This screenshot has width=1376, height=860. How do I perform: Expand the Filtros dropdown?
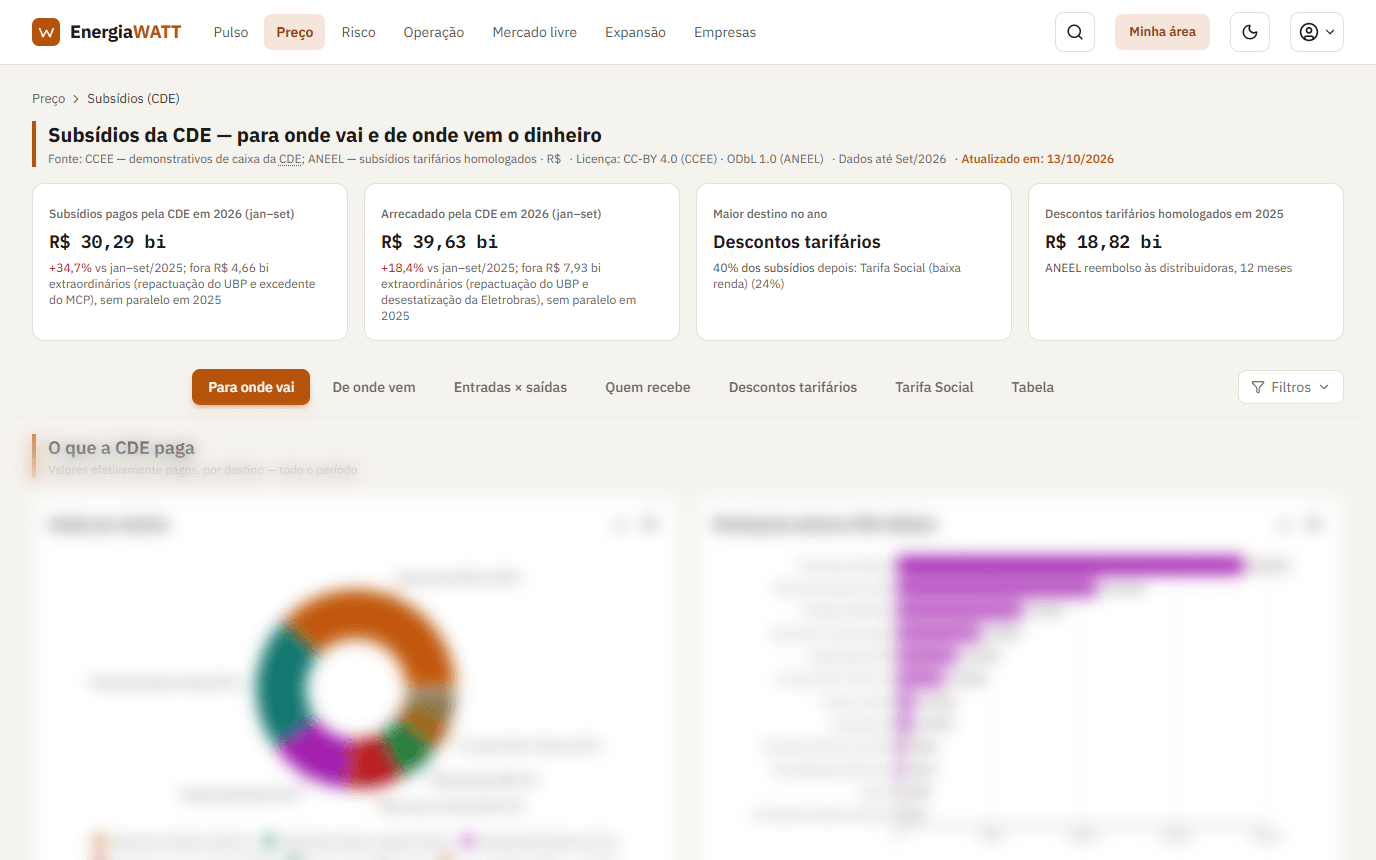pos(1291,387)
